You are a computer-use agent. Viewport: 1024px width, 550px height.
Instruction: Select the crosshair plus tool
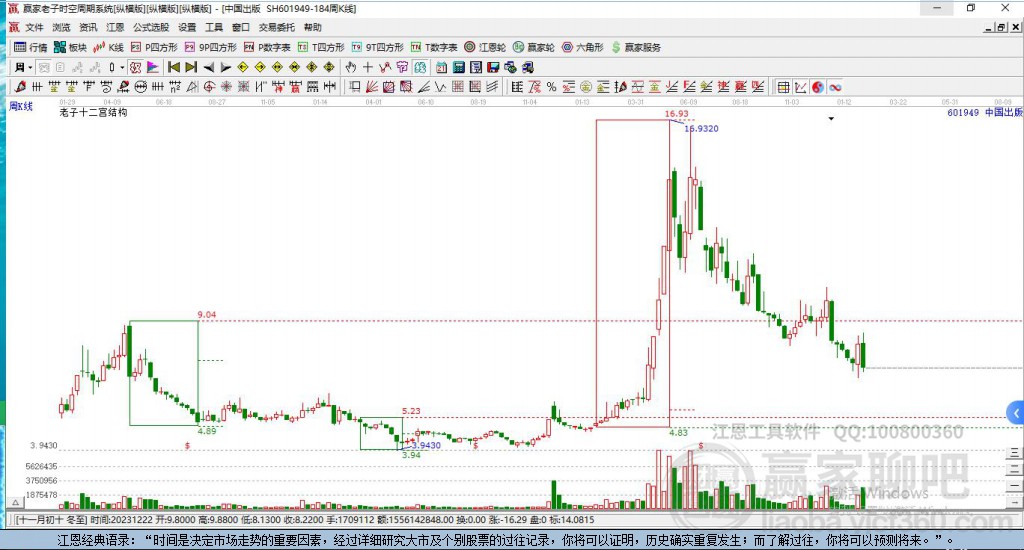(x=368, y=67)
